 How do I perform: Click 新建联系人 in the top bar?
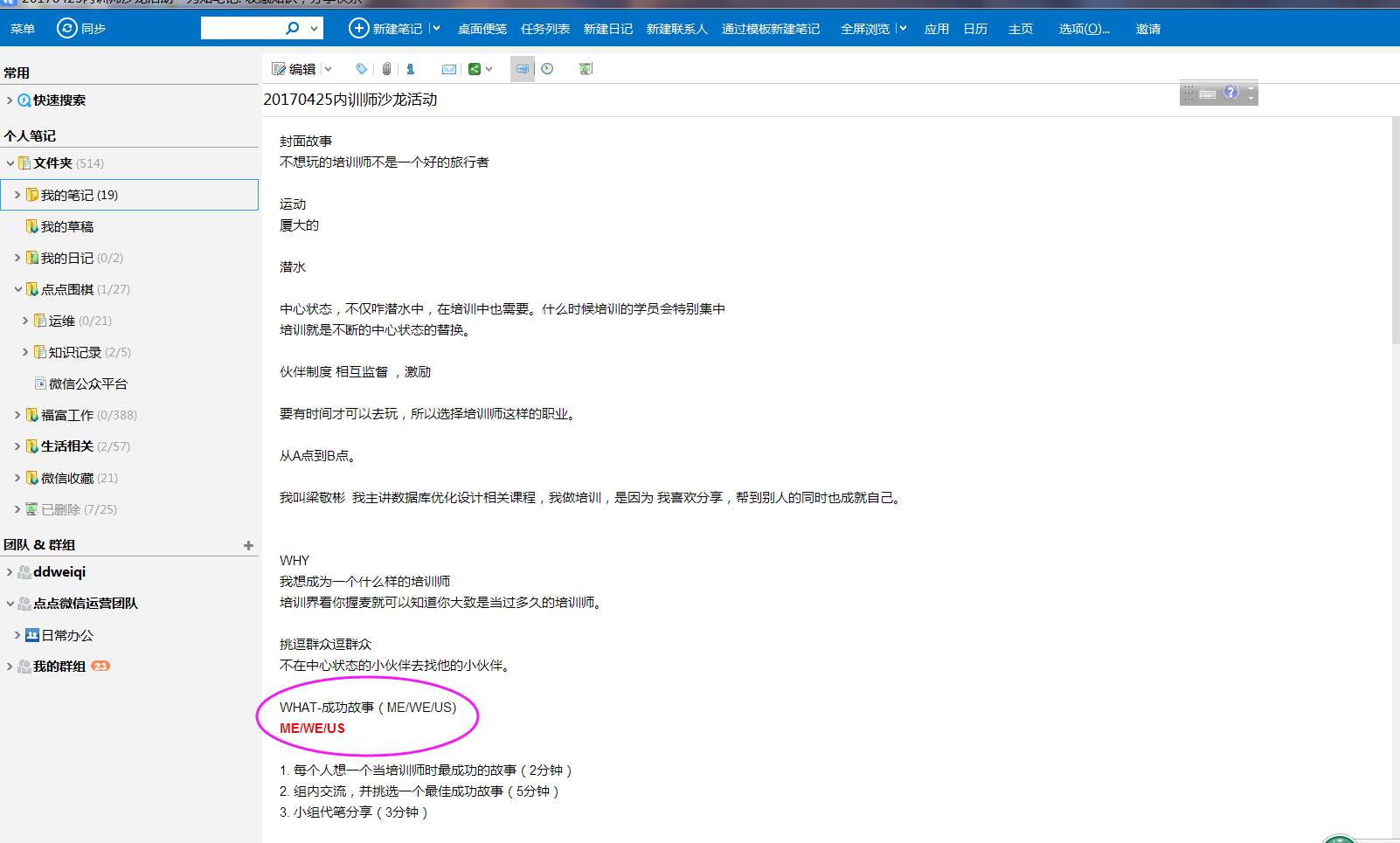pyautogui.click(x=677, y=29)
